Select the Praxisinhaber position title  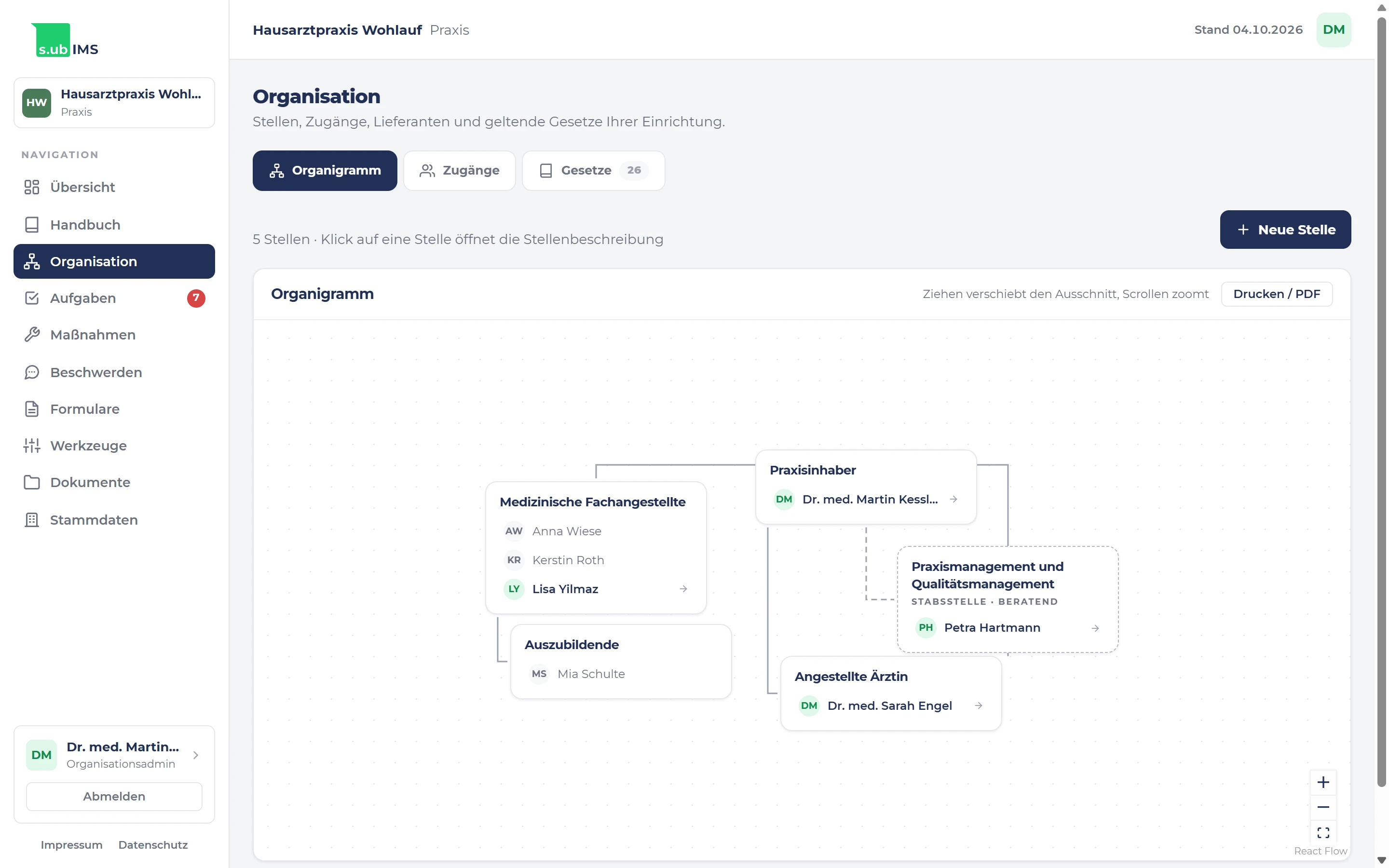click(813, 470)
